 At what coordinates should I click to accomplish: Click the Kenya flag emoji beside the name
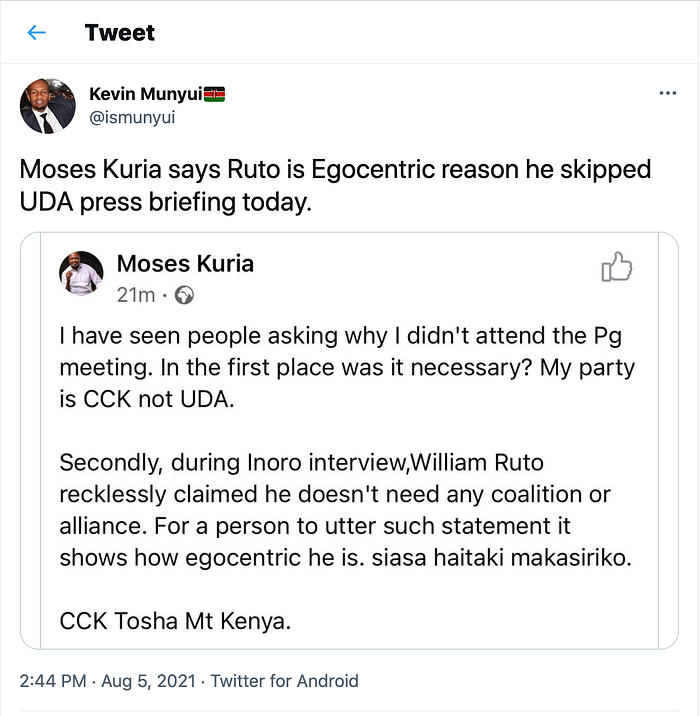click(x=215, y=94)
